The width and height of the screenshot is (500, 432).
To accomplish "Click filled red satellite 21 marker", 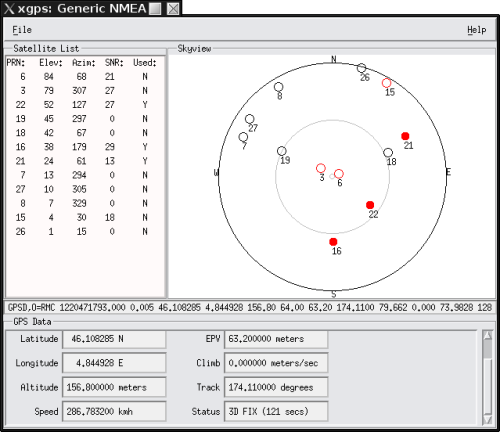I will 405,136.
